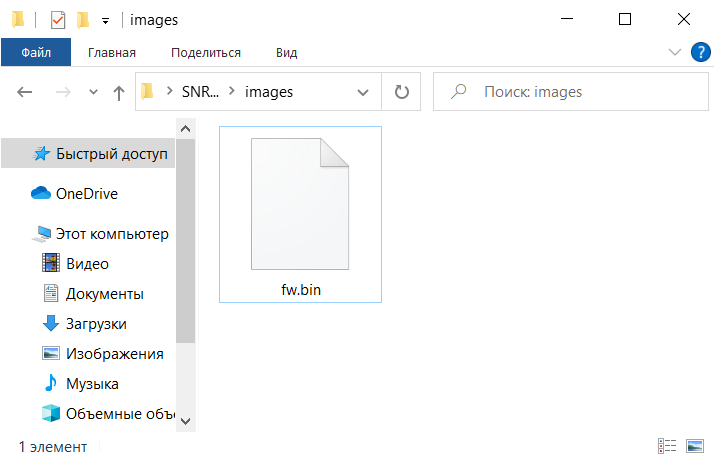Open the Файл menu tab
Image resolution: width=715 pixels, height=462 pixels.
(x=36, y=52)
